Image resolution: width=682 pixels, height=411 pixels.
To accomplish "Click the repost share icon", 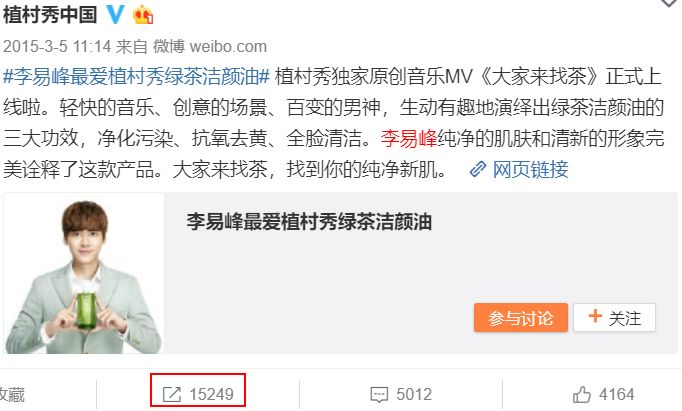I will (x=171, y=394).
